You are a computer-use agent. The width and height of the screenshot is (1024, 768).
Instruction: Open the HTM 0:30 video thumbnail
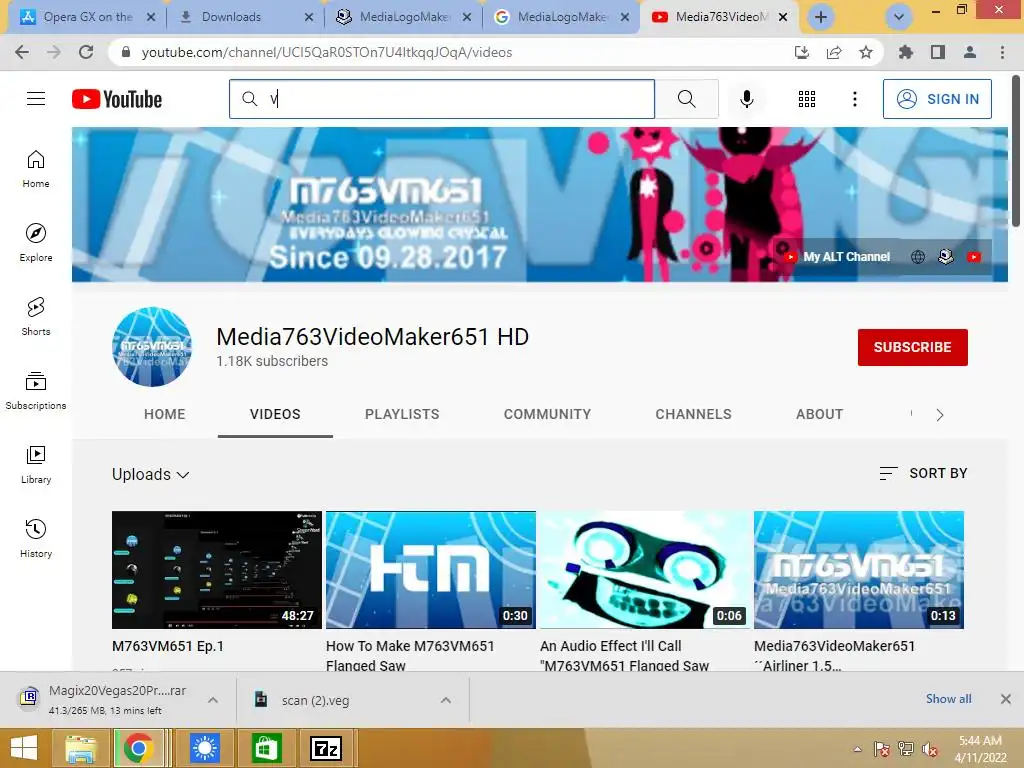(431, 569)
